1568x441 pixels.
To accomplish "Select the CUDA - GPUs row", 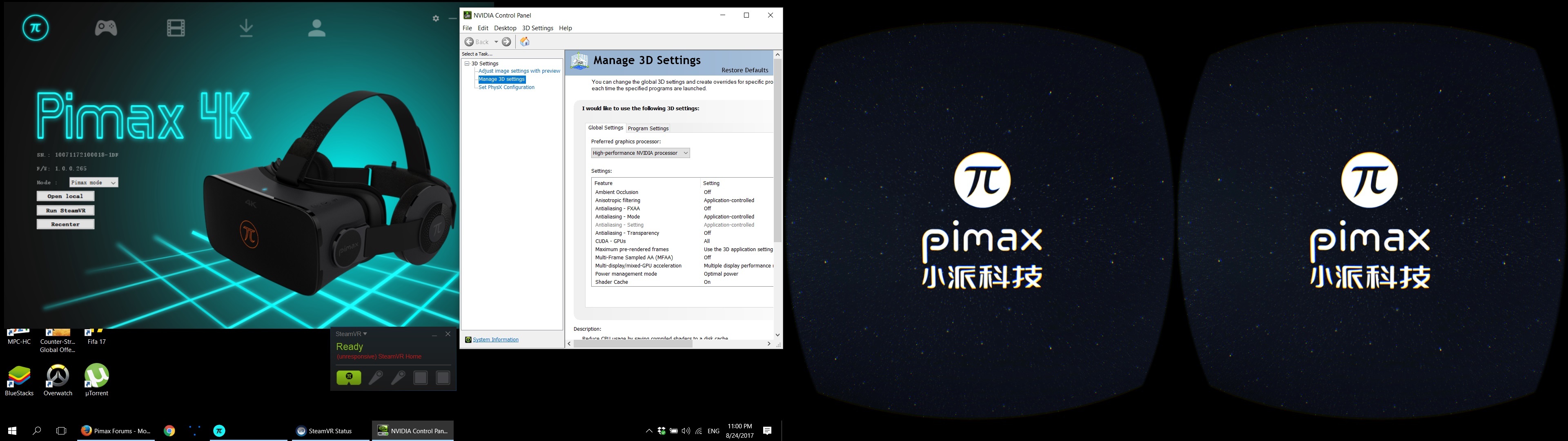I will point(682,241).
